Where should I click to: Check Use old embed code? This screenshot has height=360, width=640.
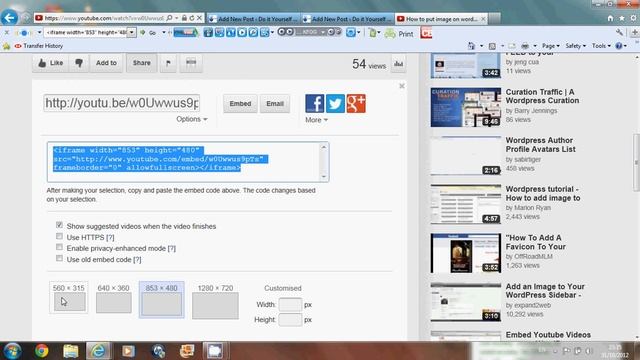point(60,258)
